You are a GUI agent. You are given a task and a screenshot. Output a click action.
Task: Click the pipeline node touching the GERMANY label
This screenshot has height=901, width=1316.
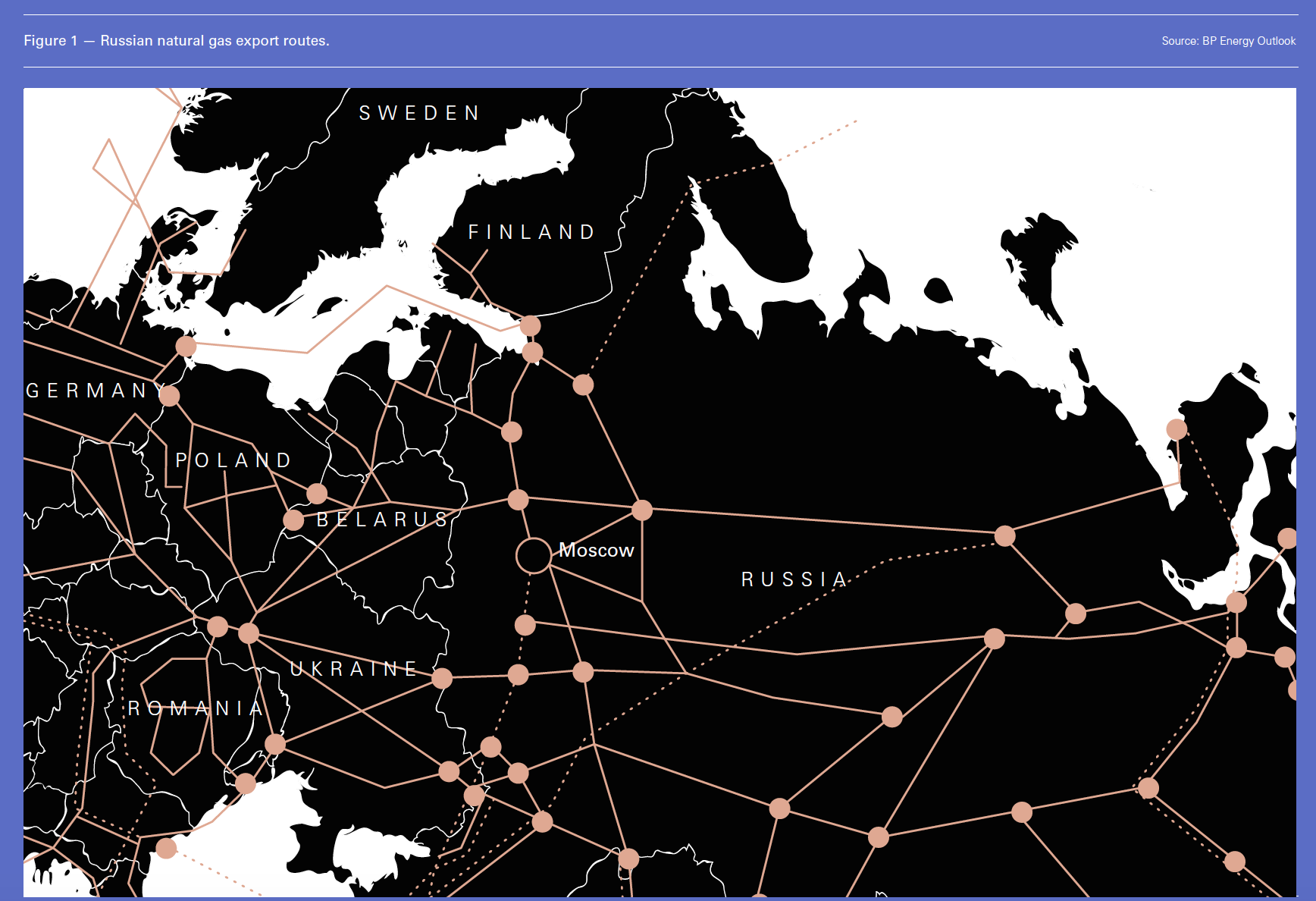click(x=169, y=395)
